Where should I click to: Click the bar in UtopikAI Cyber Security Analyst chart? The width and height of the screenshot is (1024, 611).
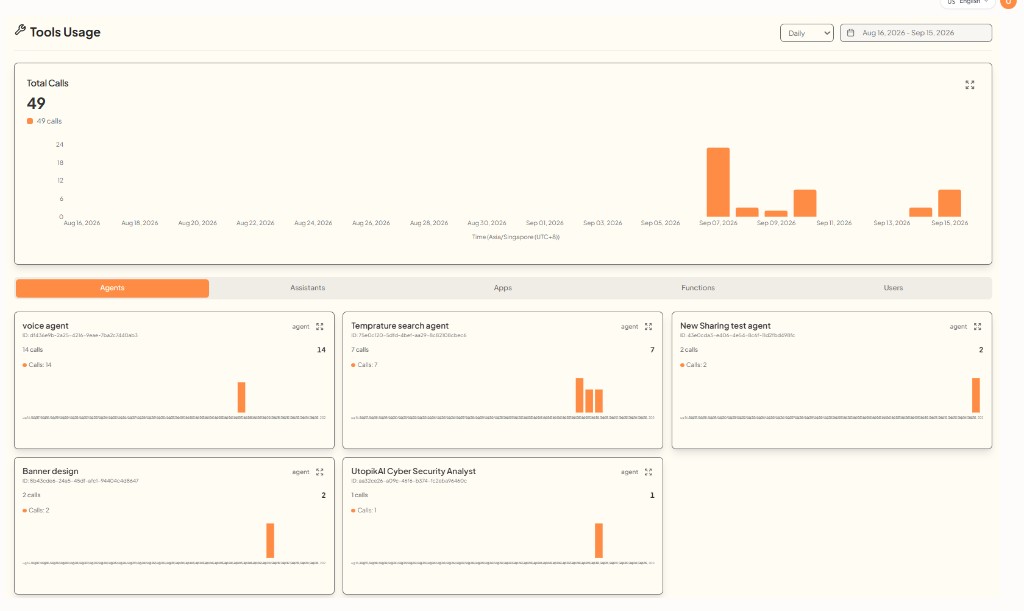(x=599, y=540)
